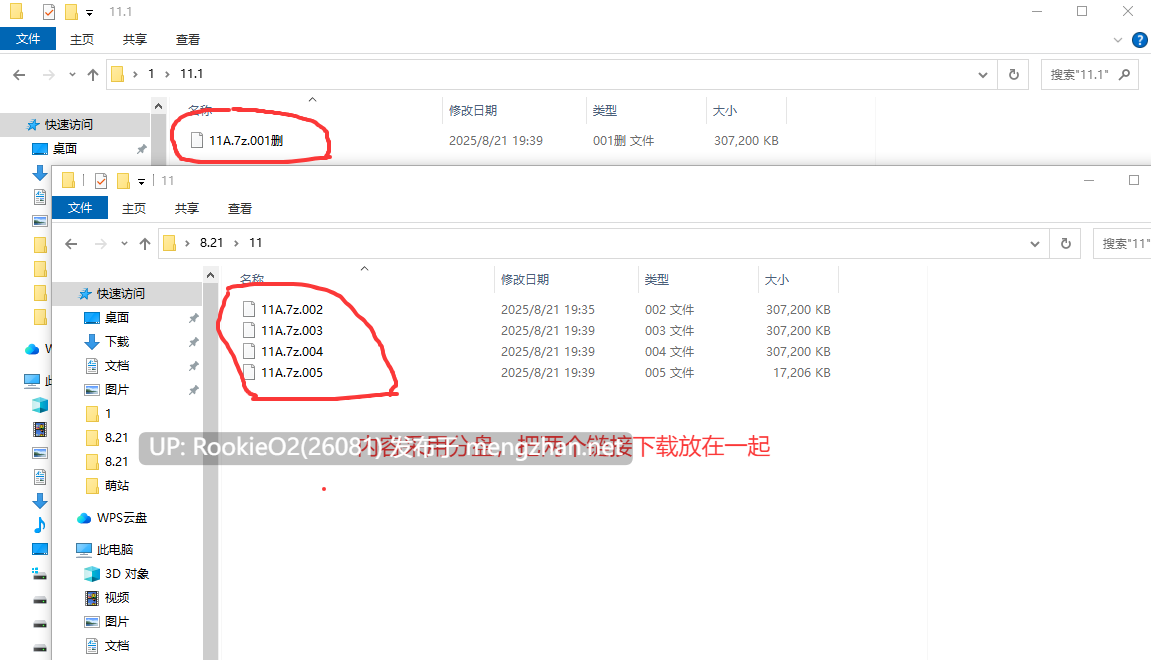Open the 查看 tab in the 11 window
The height and width of the screenshot is (660, 1151).
(239, 208)
